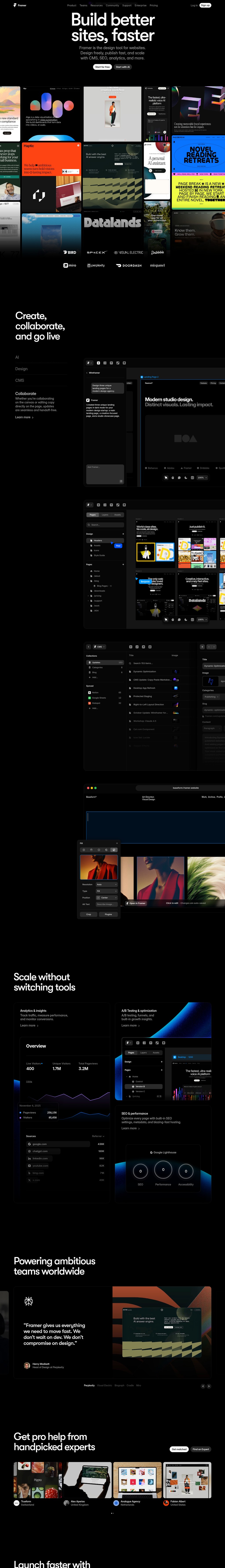Click the Mixpanel logo
This screenshot has width=225, height=1568.
158,265
